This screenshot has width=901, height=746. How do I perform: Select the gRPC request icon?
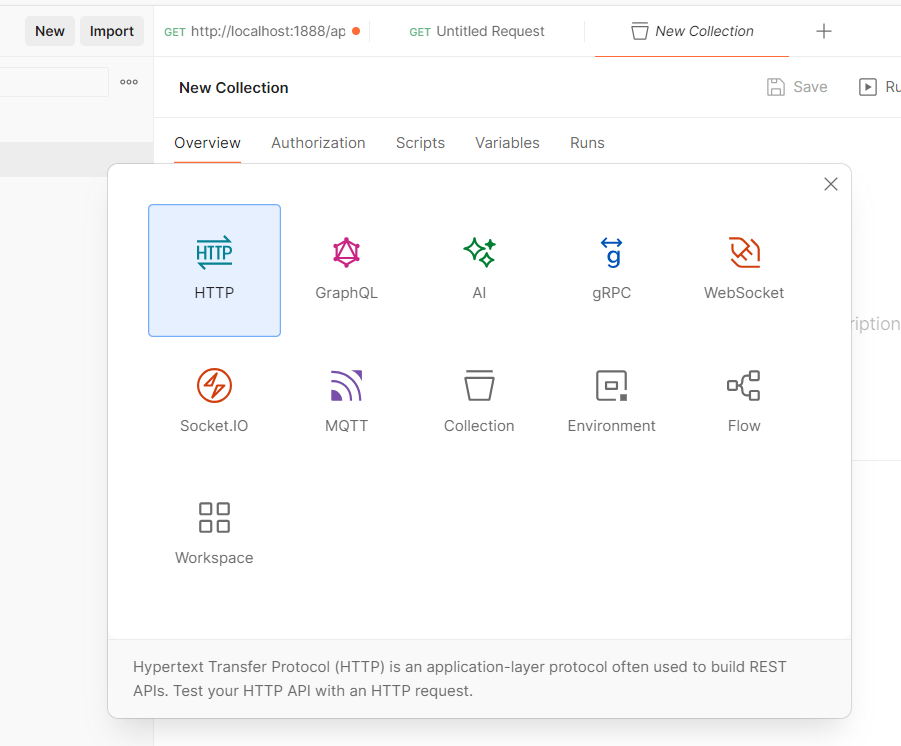pyautogui.click(x=611, y=265)
